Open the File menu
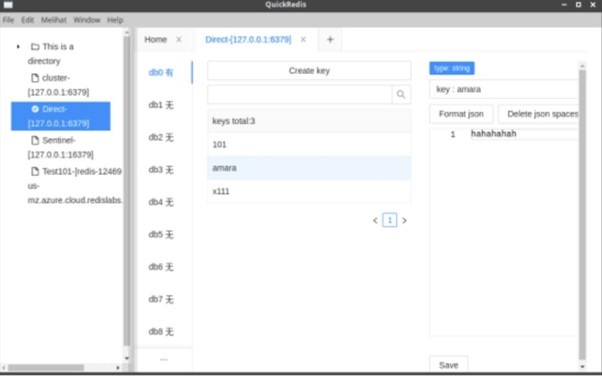The image size is (602, 376). [8, 20]
